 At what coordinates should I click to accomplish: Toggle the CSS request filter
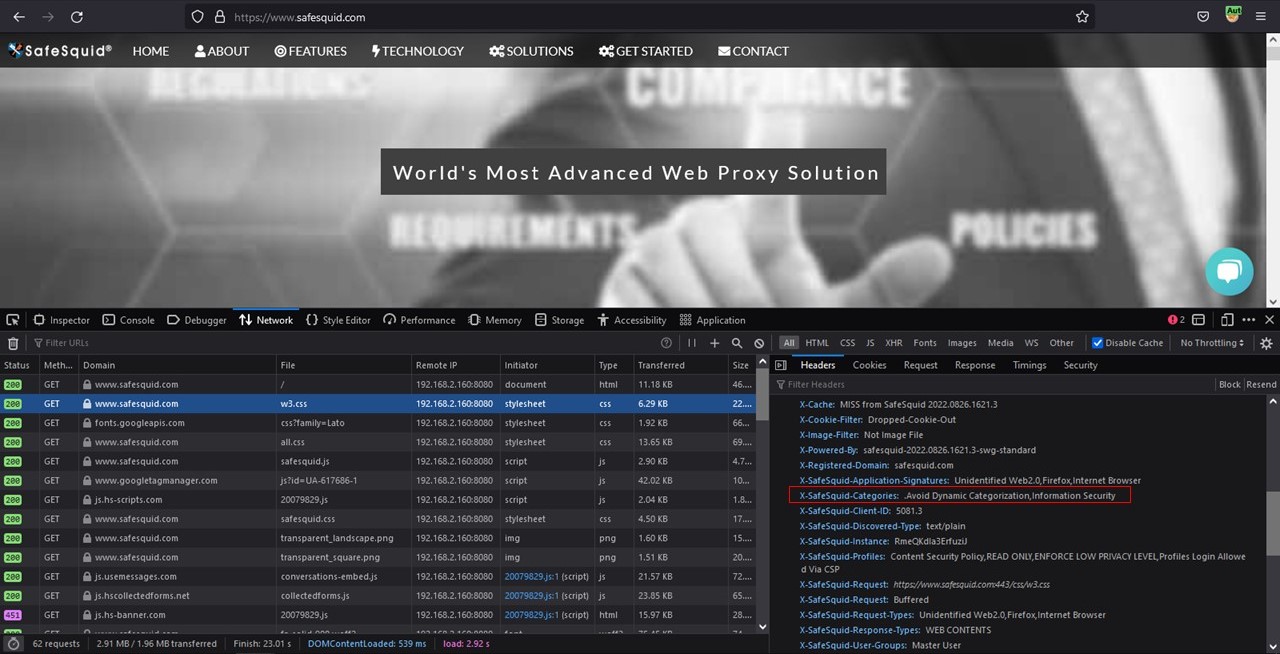tap(847, 343)
